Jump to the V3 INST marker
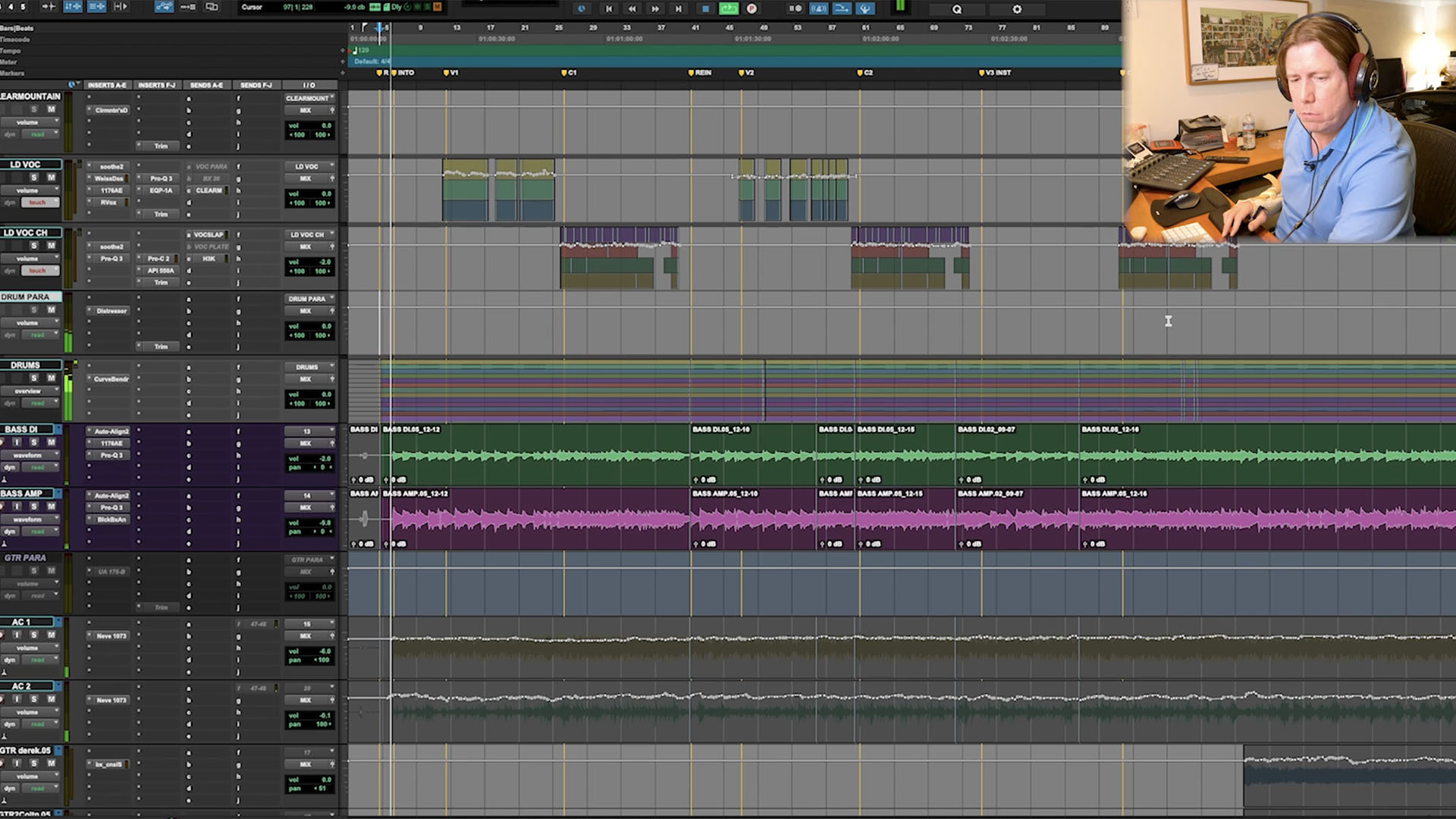The image size is (1456, 819). [995, 73]
